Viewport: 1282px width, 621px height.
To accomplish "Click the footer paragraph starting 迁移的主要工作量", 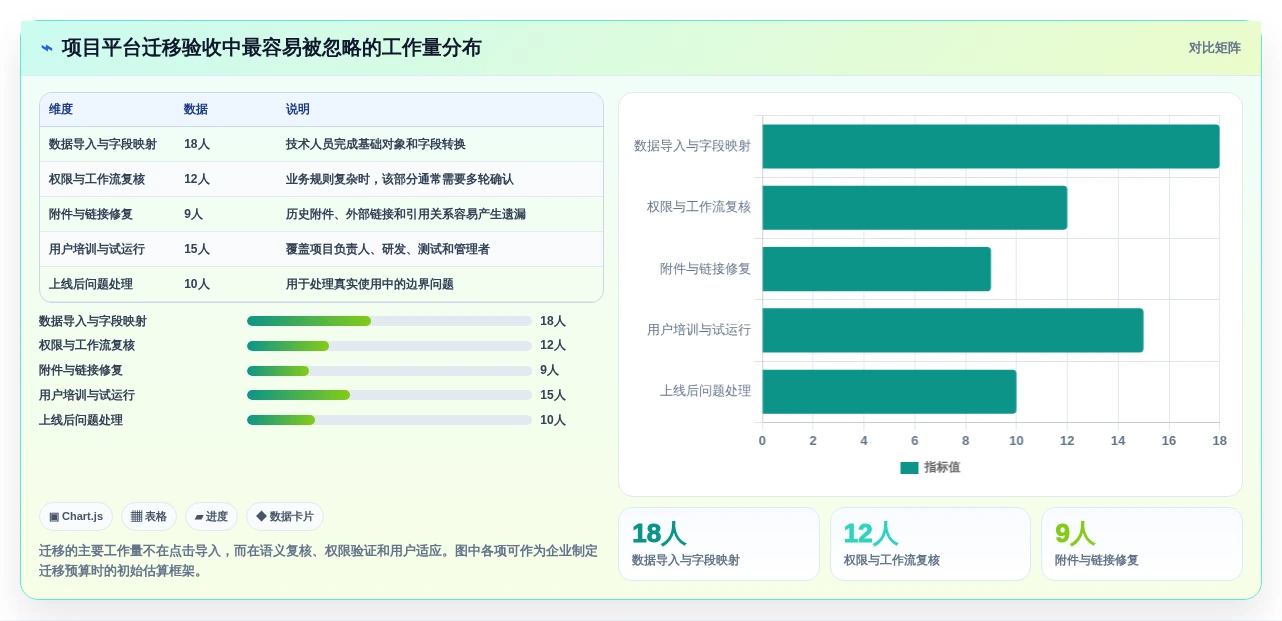I will (x=318, y=561).
